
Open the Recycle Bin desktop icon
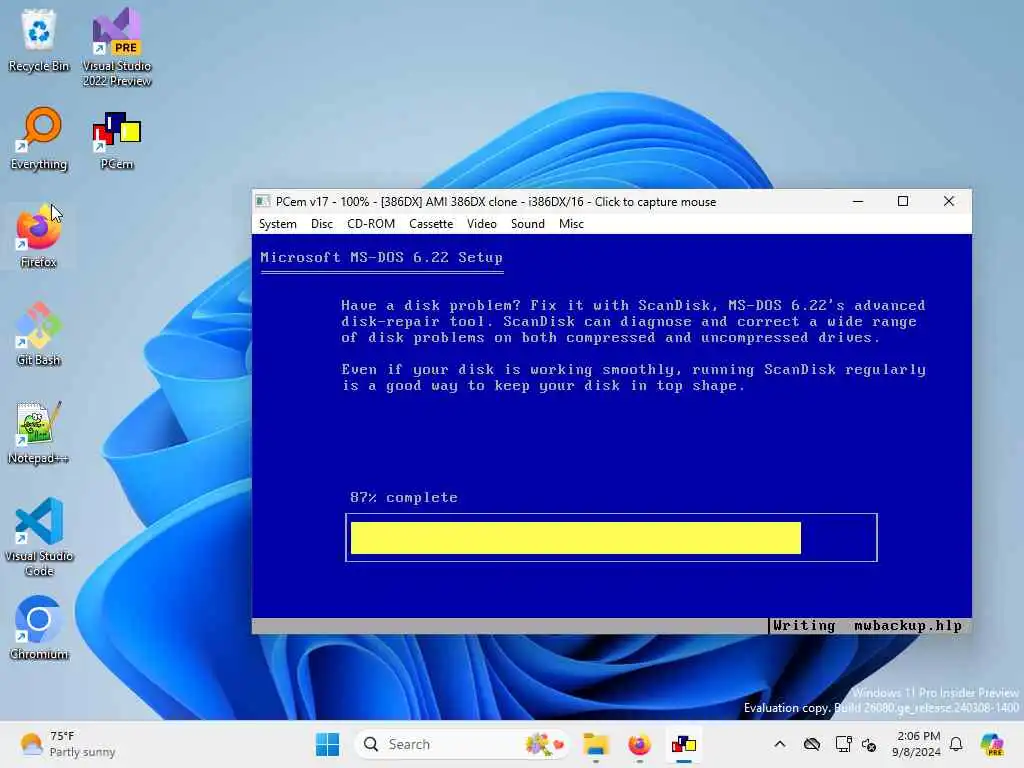39,39
